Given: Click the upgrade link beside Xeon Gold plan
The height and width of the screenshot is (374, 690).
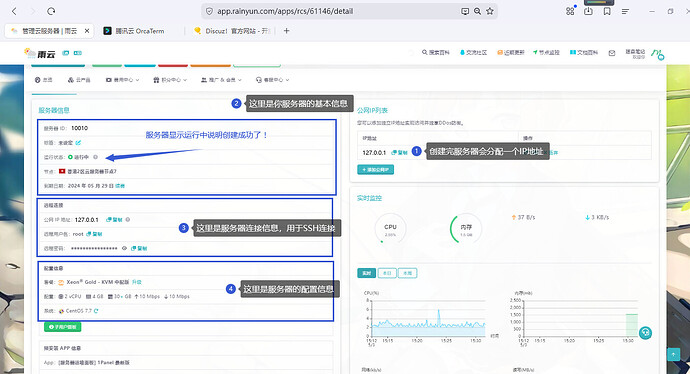Looking at the screenshot, I should [x=137, y=282].
